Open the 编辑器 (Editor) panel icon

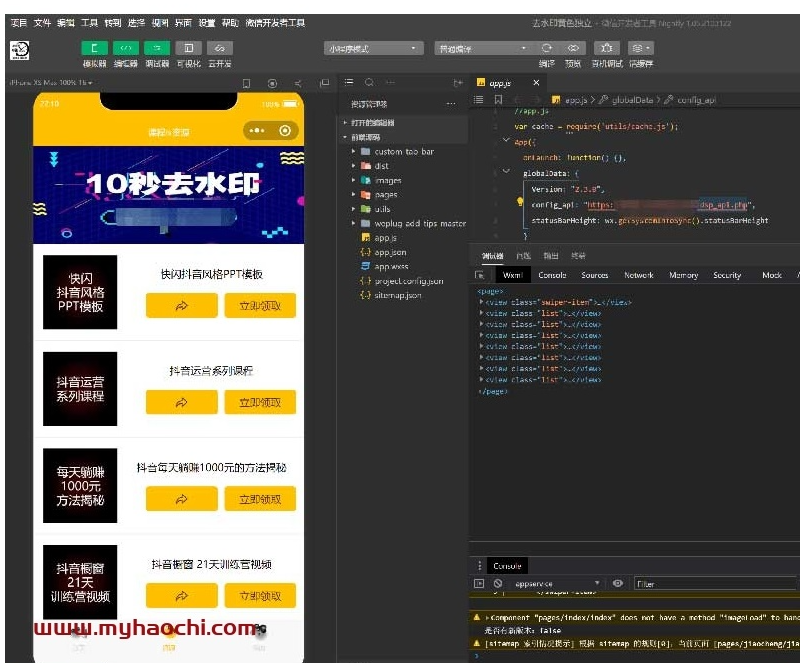(124, 47)
